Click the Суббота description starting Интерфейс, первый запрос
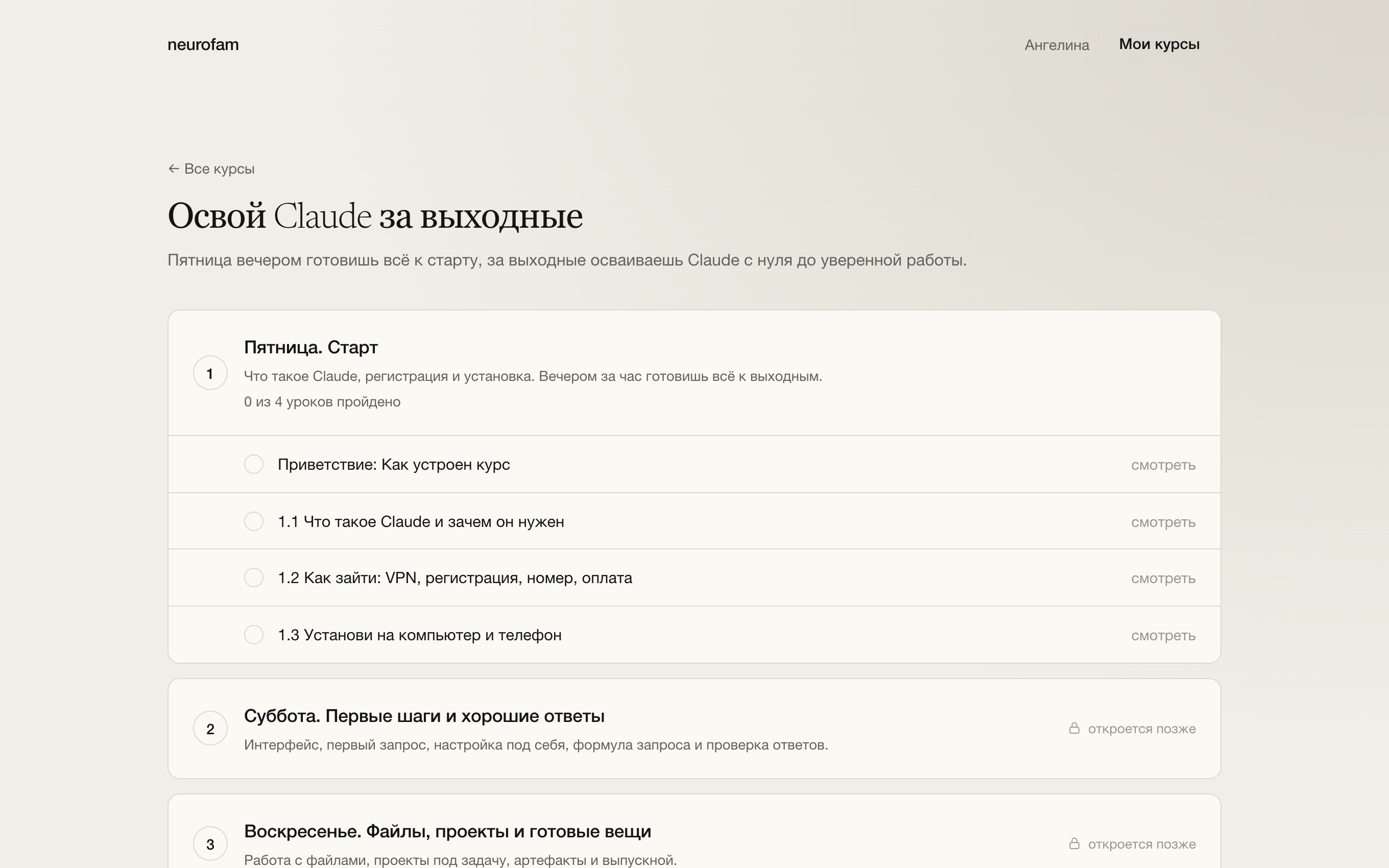The image size is (1389, 868). [x=536, y=745]
